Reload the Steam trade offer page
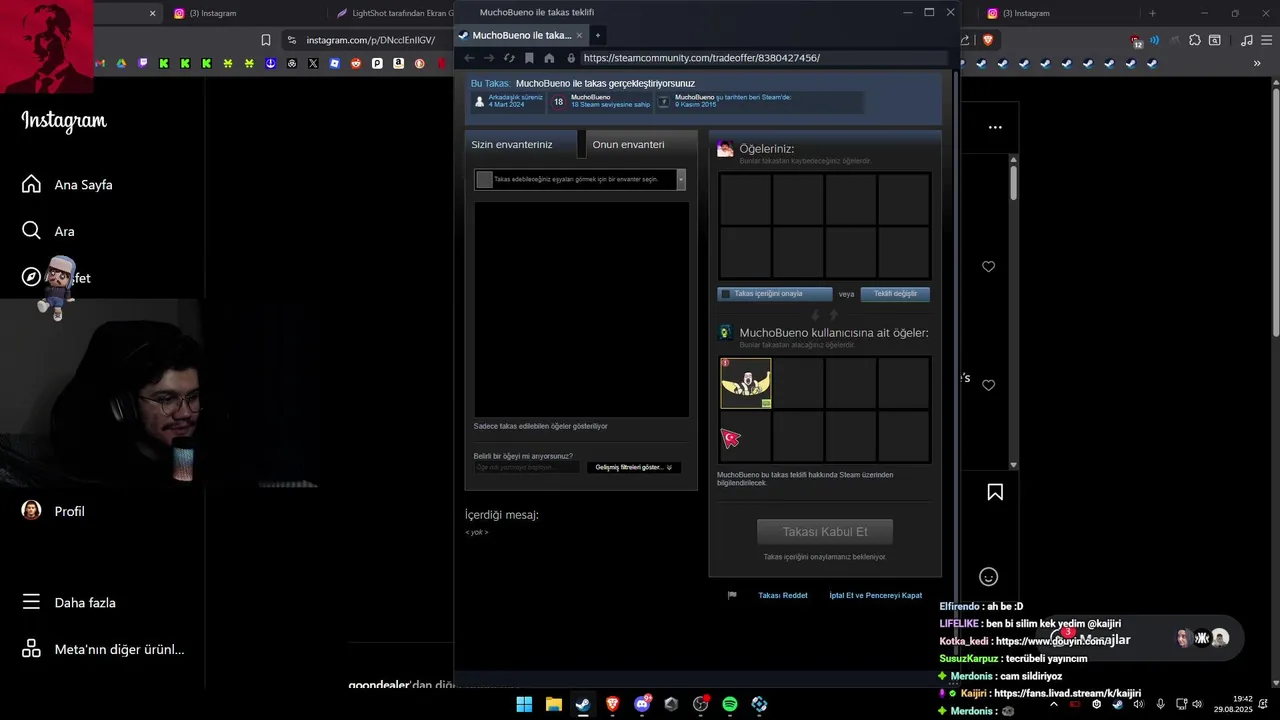1280x720 pixels. pos(509,58)
